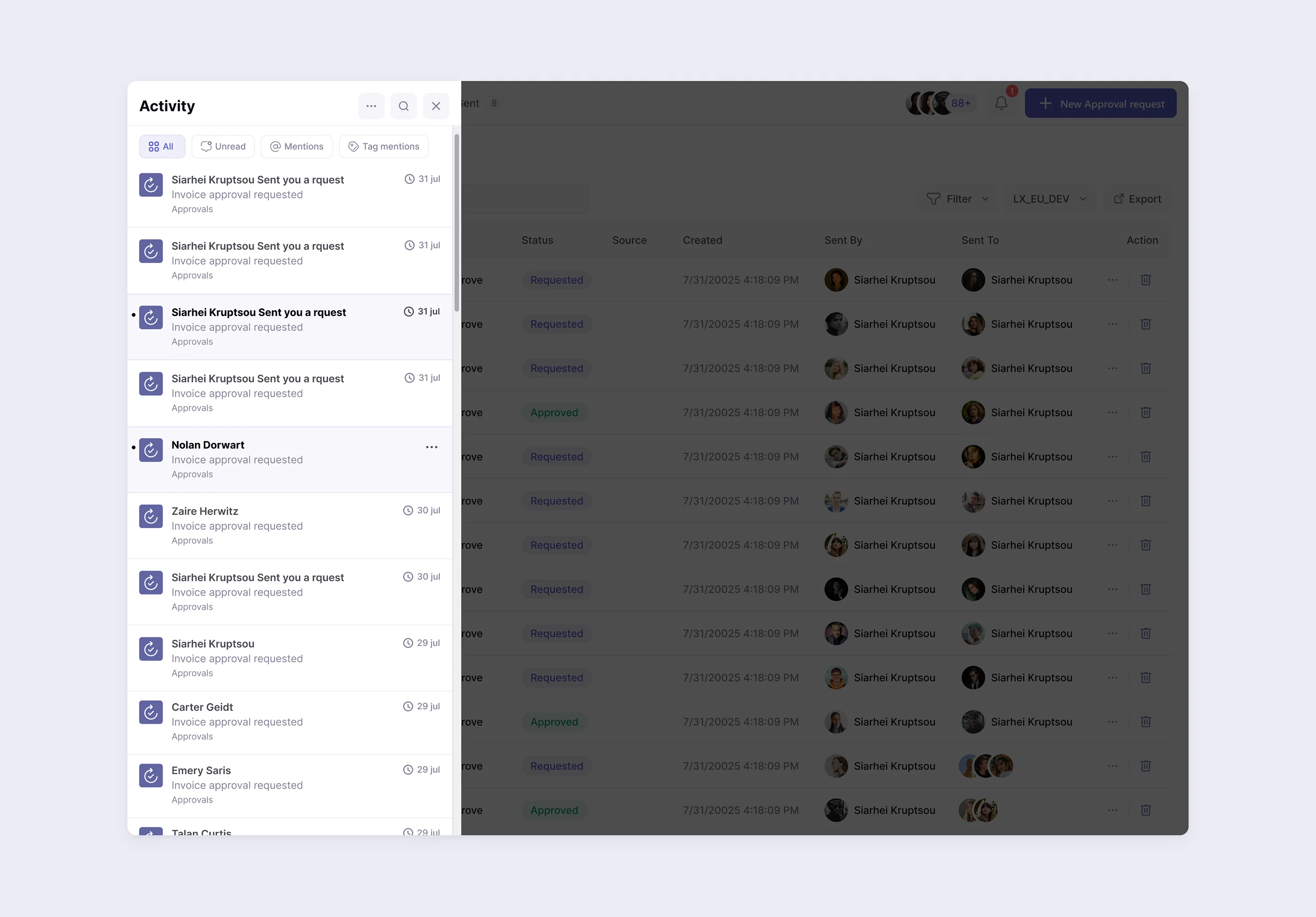Image resolution: width=1316 pixels, height=917 pixels.
Task: Delete the row with three Sent To avatars
Action: [1146, 766]
